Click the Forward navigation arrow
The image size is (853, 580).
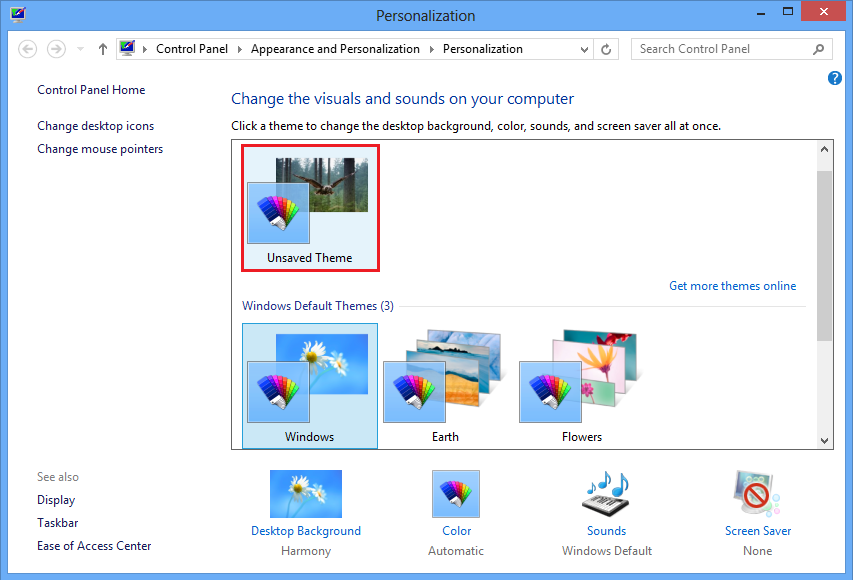pyautogui.click(x=56, y=49)
